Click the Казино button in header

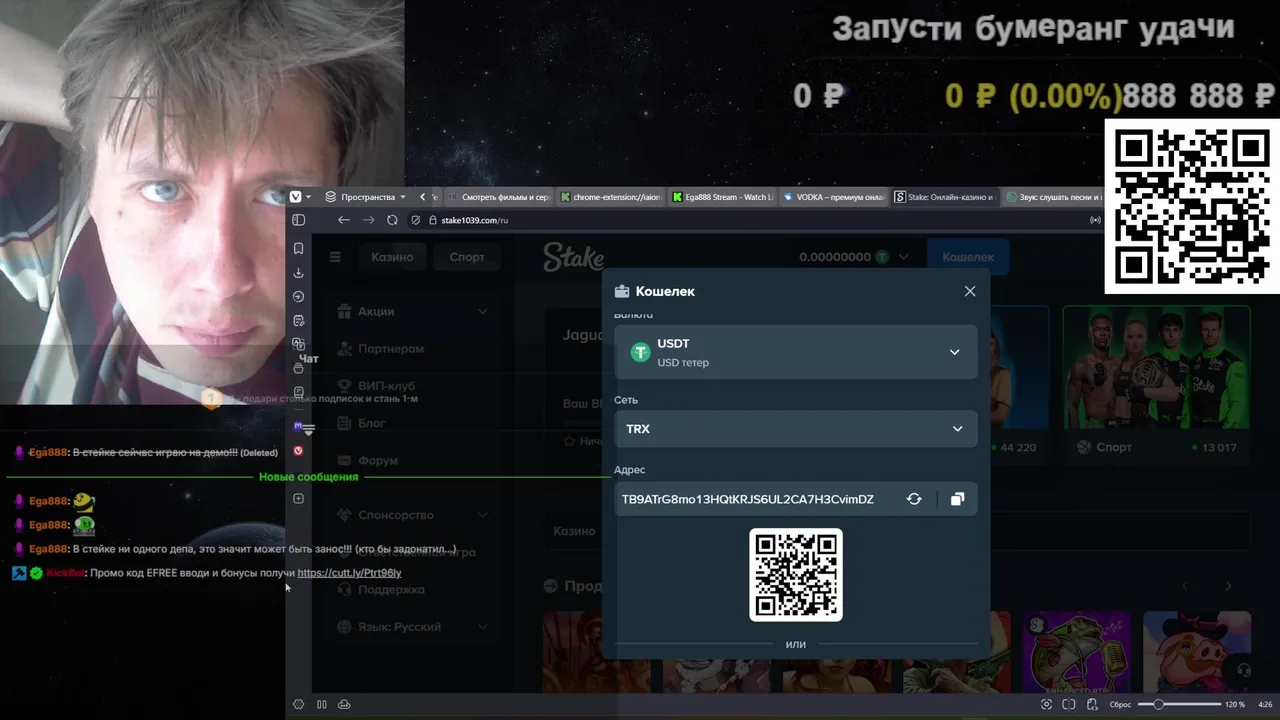point(392,257)
